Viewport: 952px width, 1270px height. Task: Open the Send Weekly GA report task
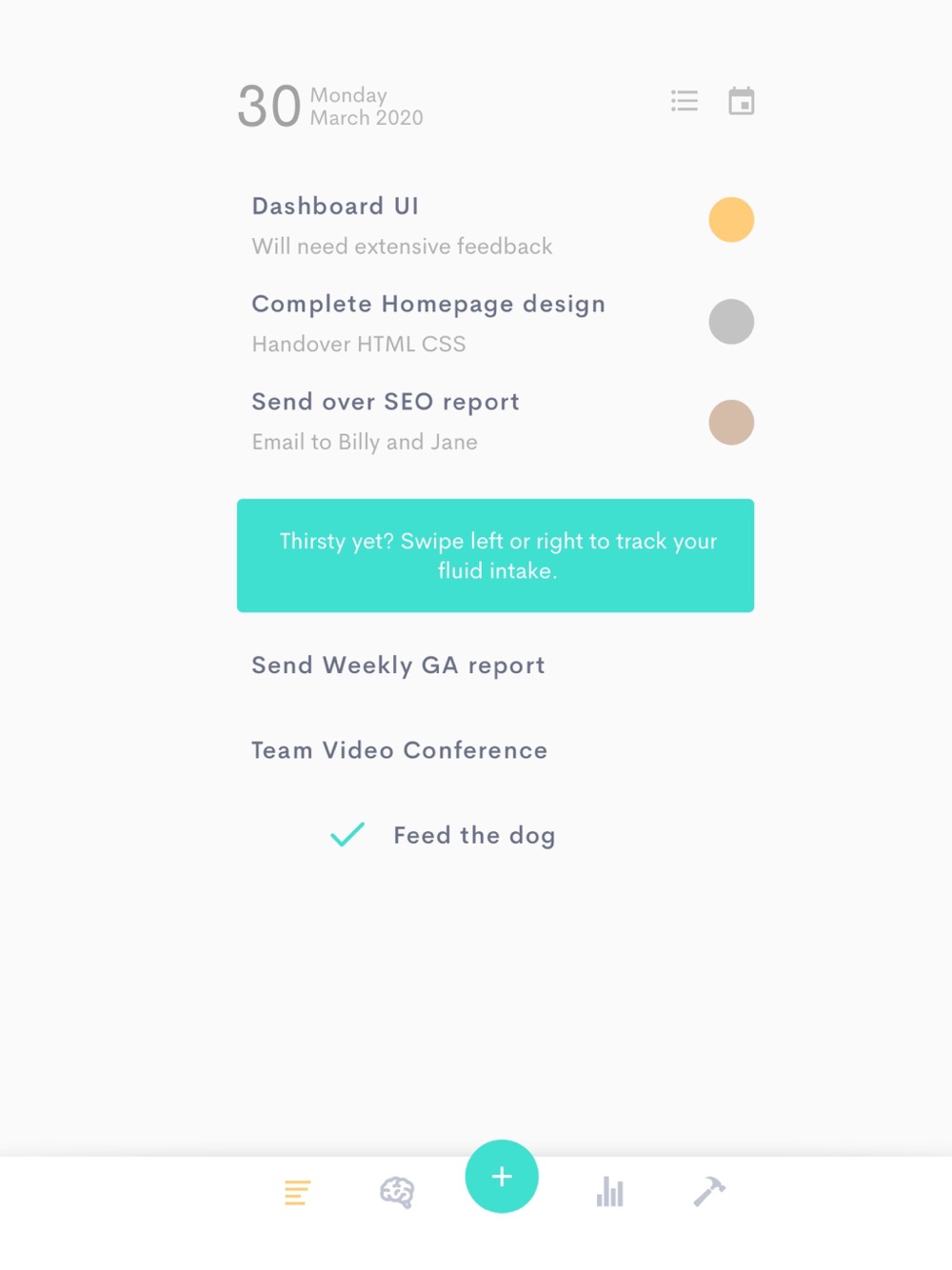[x=398, y=665]
